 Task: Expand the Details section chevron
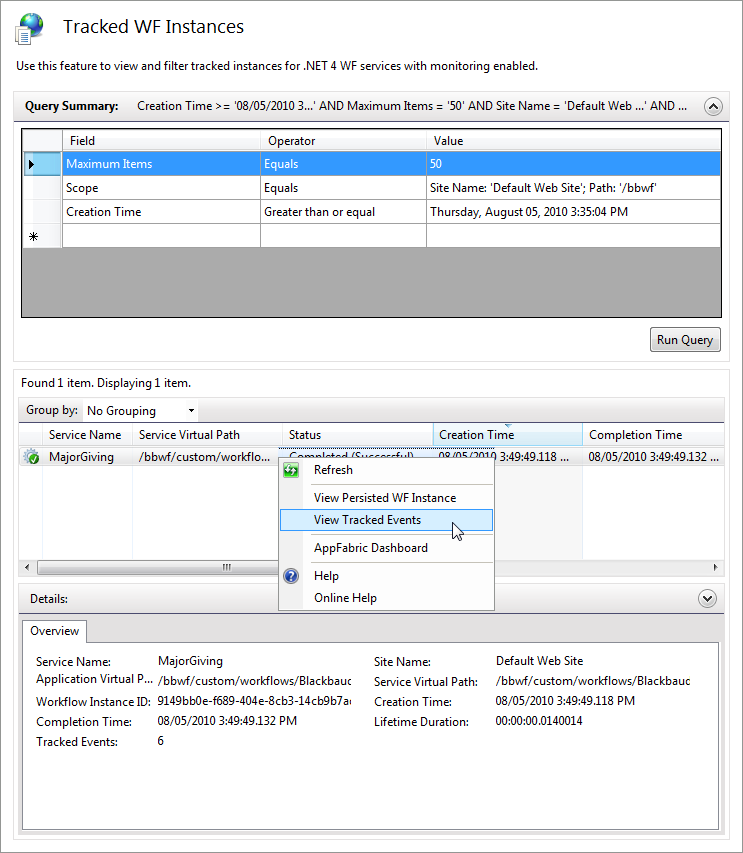pyautogui.click(x=707, y=598)
